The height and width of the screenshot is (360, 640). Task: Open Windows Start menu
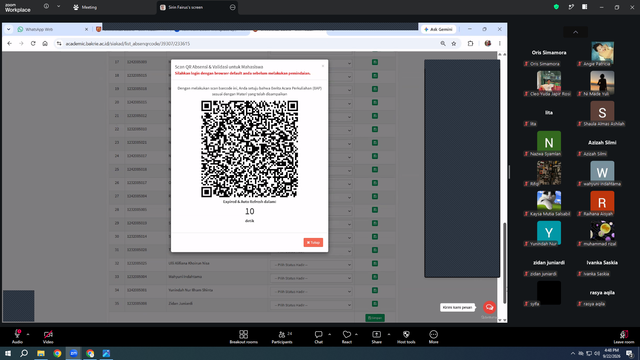tap(8, 353)
